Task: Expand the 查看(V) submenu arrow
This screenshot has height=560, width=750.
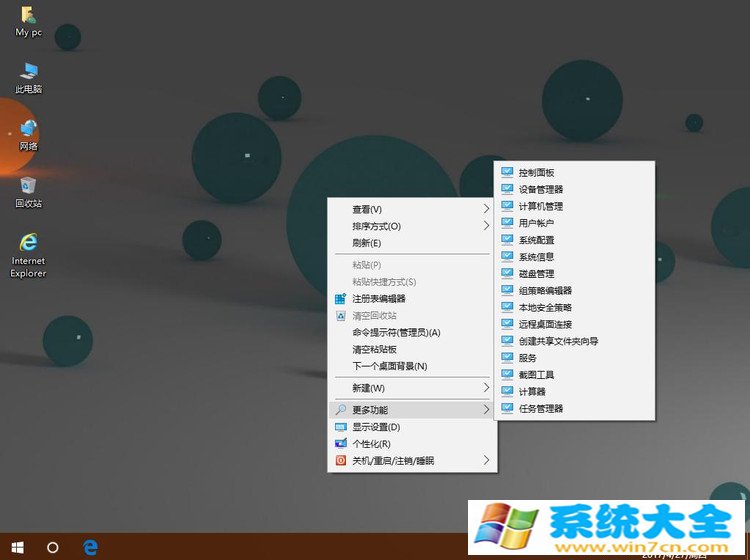Action: coord(486,209)
